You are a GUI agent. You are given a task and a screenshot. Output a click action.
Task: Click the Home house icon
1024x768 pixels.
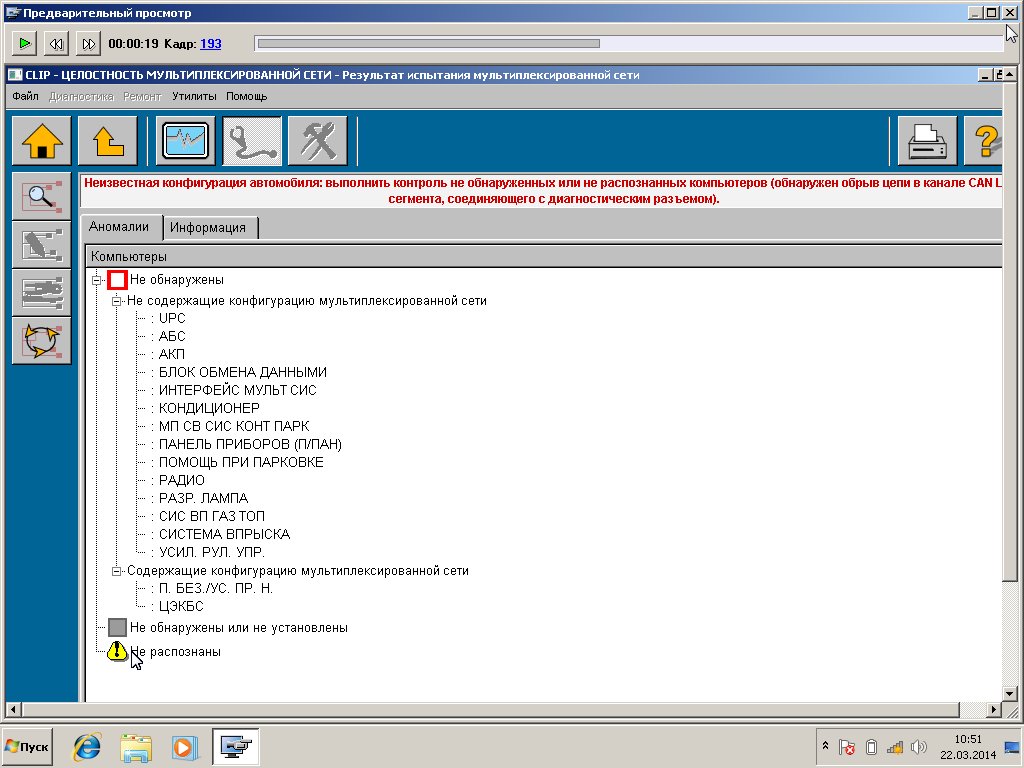(x=42, y=140)
